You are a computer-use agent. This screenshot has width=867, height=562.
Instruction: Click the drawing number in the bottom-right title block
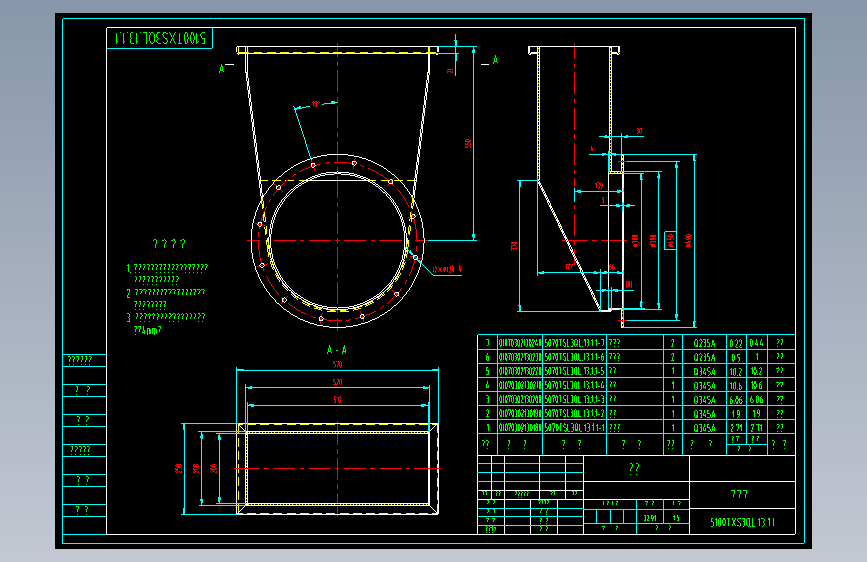[742, 522]
